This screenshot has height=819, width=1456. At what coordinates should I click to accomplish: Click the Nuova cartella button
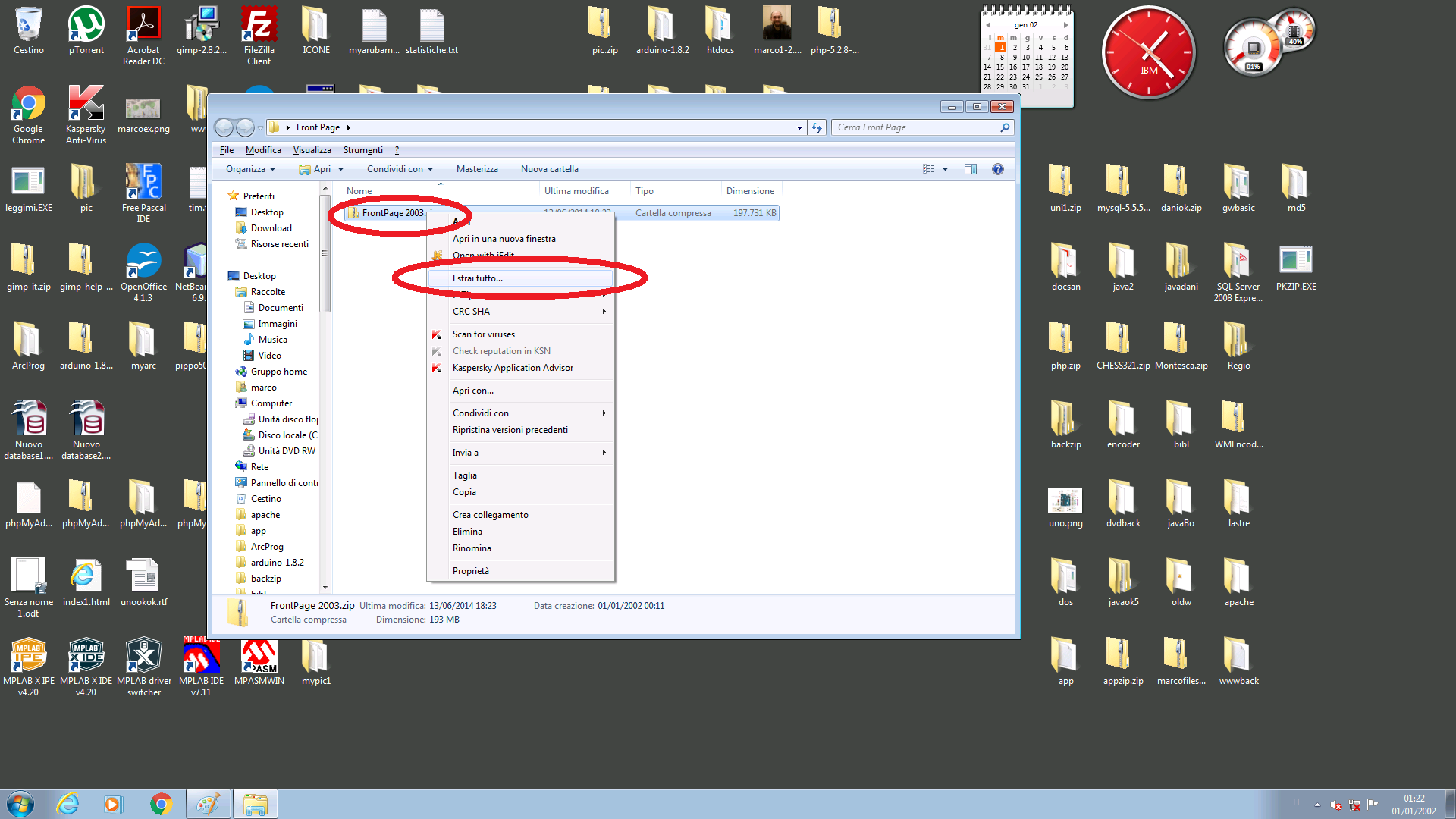(x=549, y=169)
